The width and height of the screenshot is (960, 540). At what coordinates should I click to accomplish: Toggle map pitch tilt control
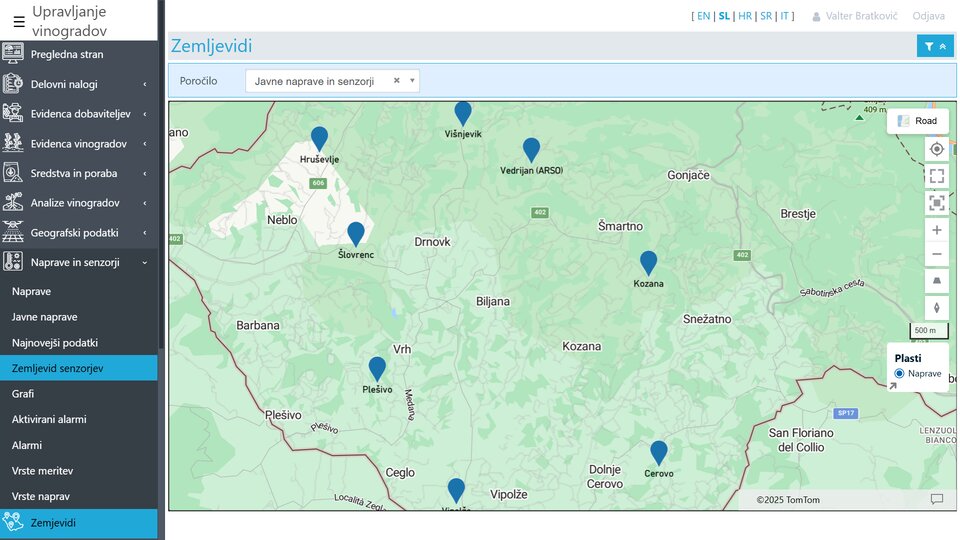pos(936,282)
